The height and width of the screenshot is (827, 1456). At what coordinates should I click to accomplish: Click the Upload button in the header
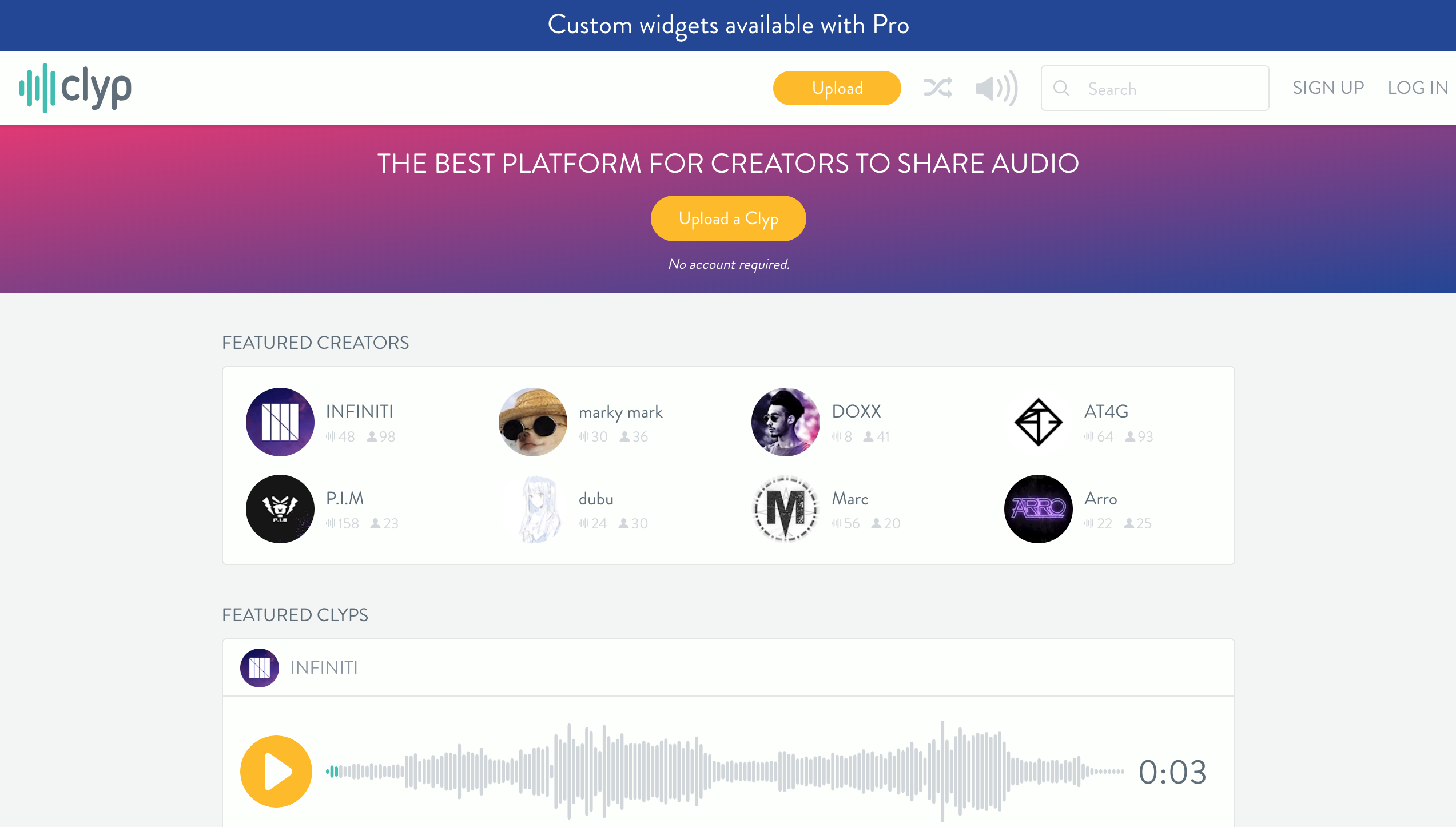(837, 88)
